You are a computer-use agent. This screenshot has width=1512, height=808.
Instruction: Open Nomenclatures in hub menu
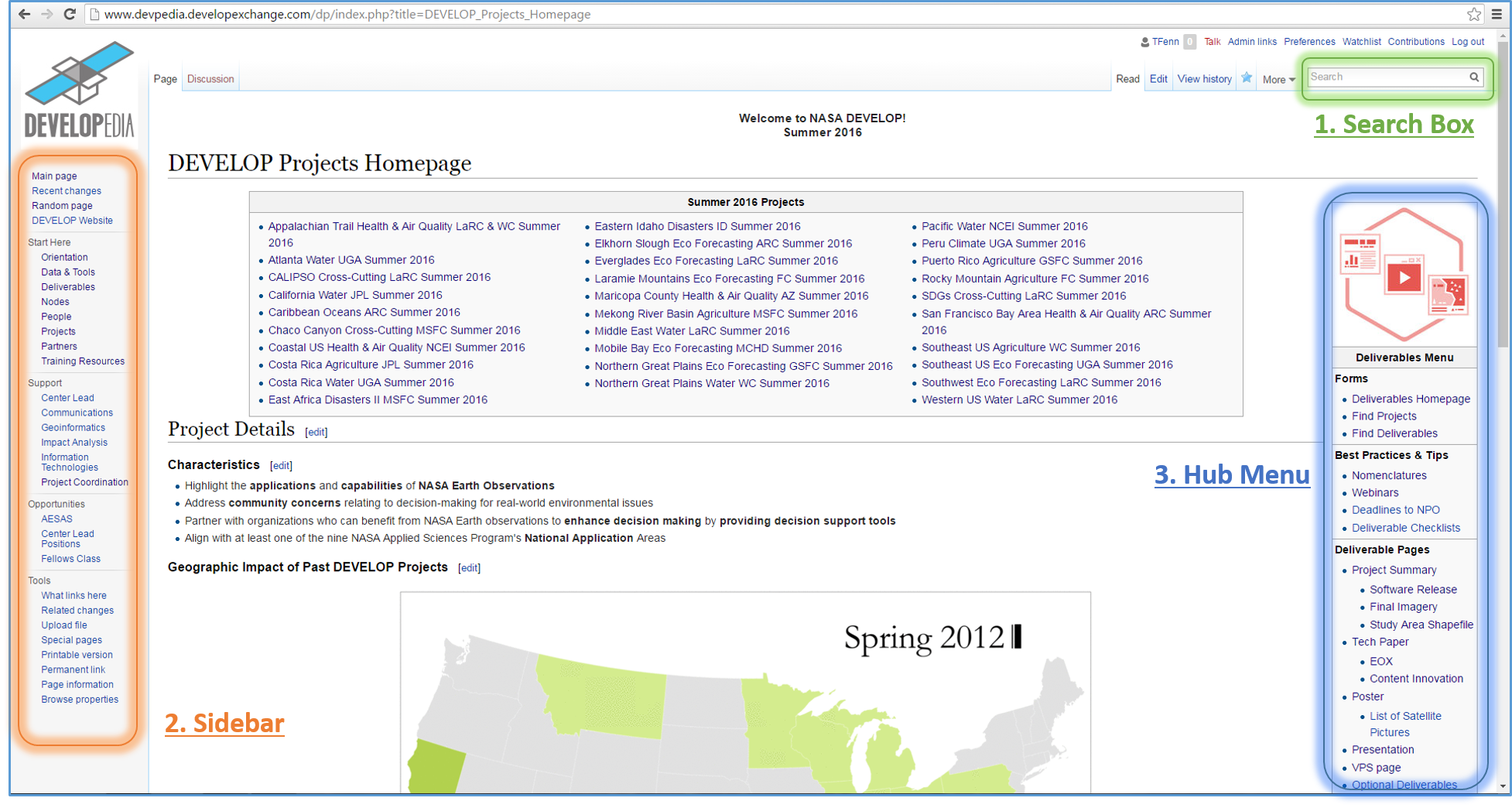1389,475
